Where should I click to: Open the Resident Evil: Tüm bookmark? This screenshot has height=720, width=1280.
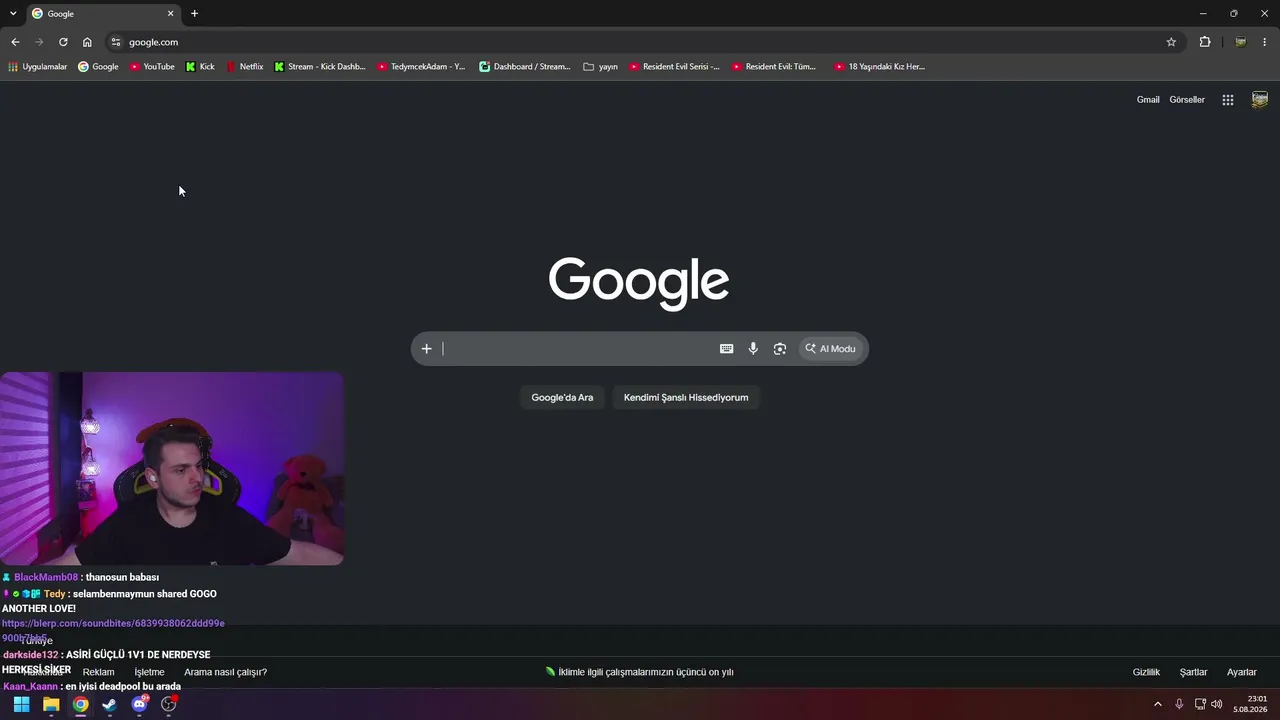[774, 67]
